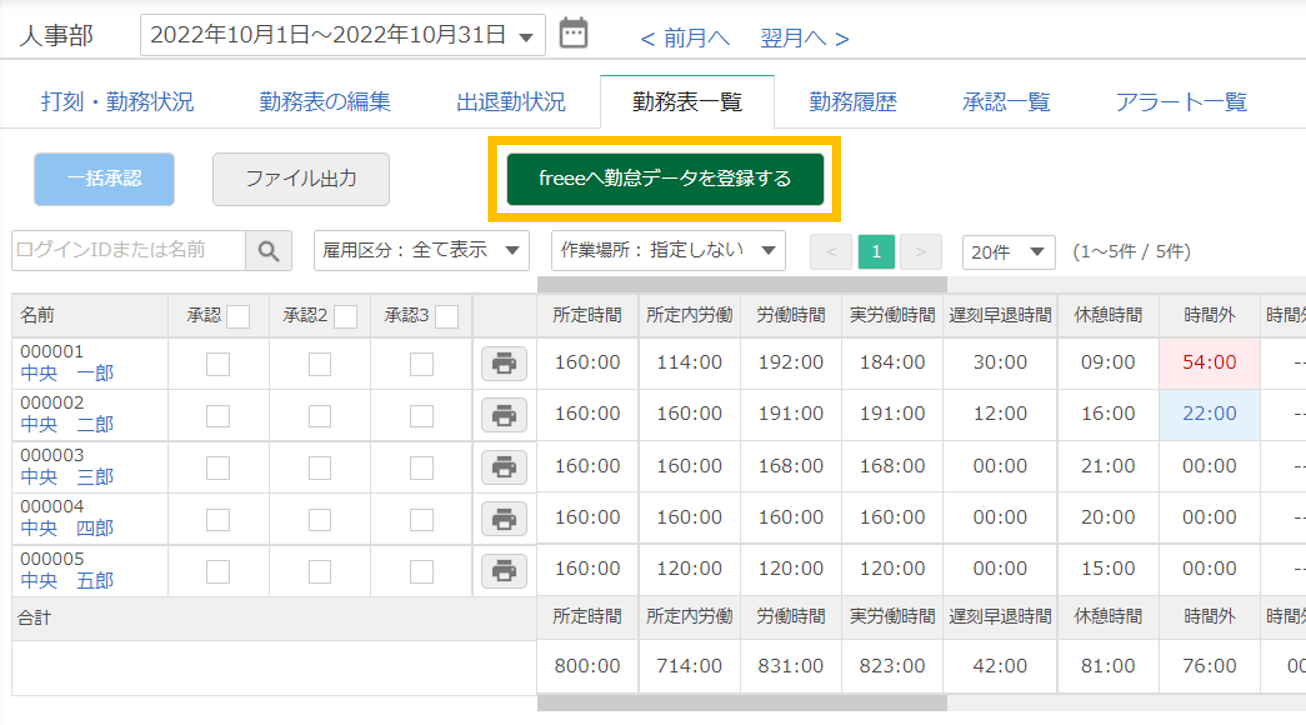Open the 雇用区分 filter dropdown
The width and height of the screenshot is (1306, 725).
pyautogui.click(x=421, y=251)
